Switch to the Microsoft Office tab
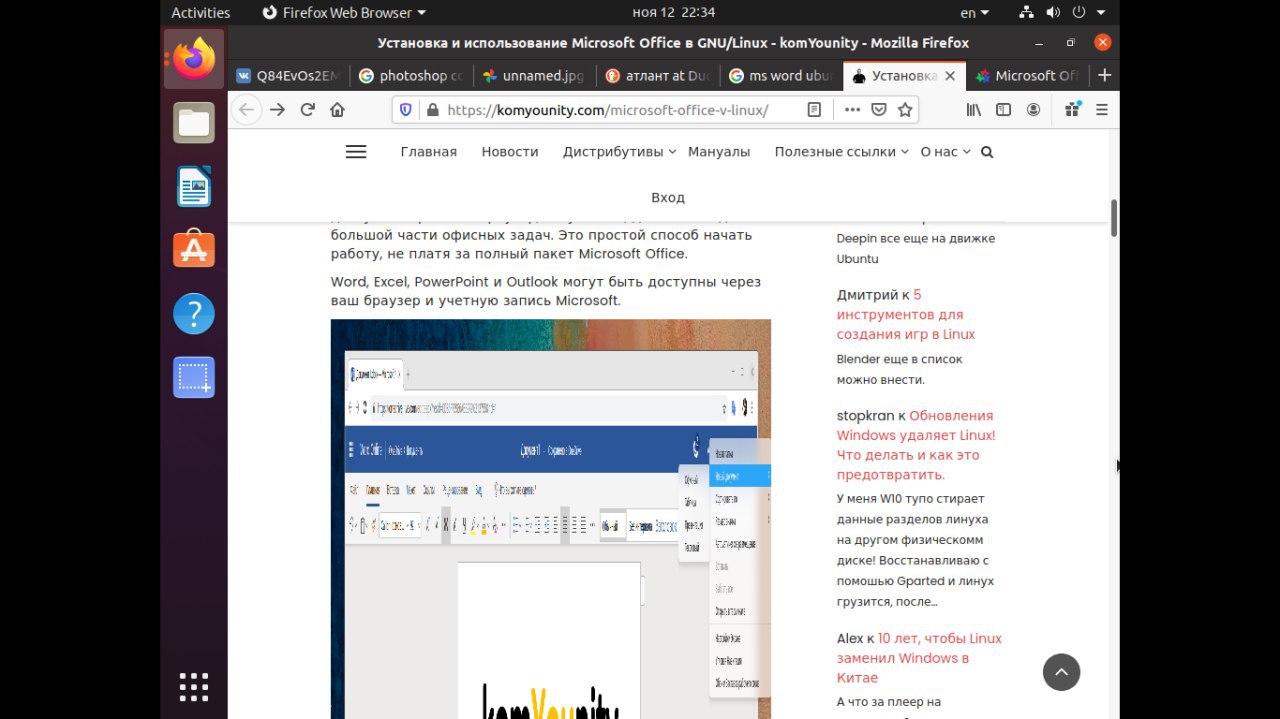 (1026, 75)
